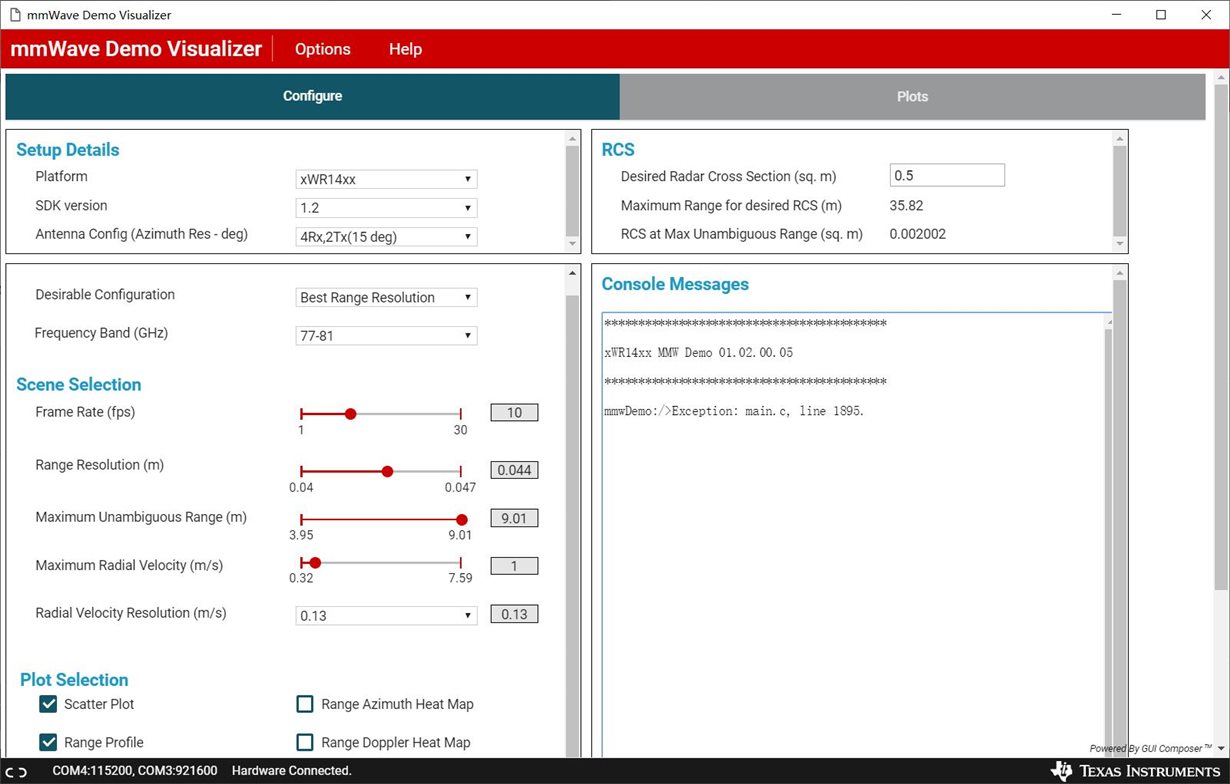The image size is (1230, 784).
Task: Open the Help menu
Action: pos(405,49)
